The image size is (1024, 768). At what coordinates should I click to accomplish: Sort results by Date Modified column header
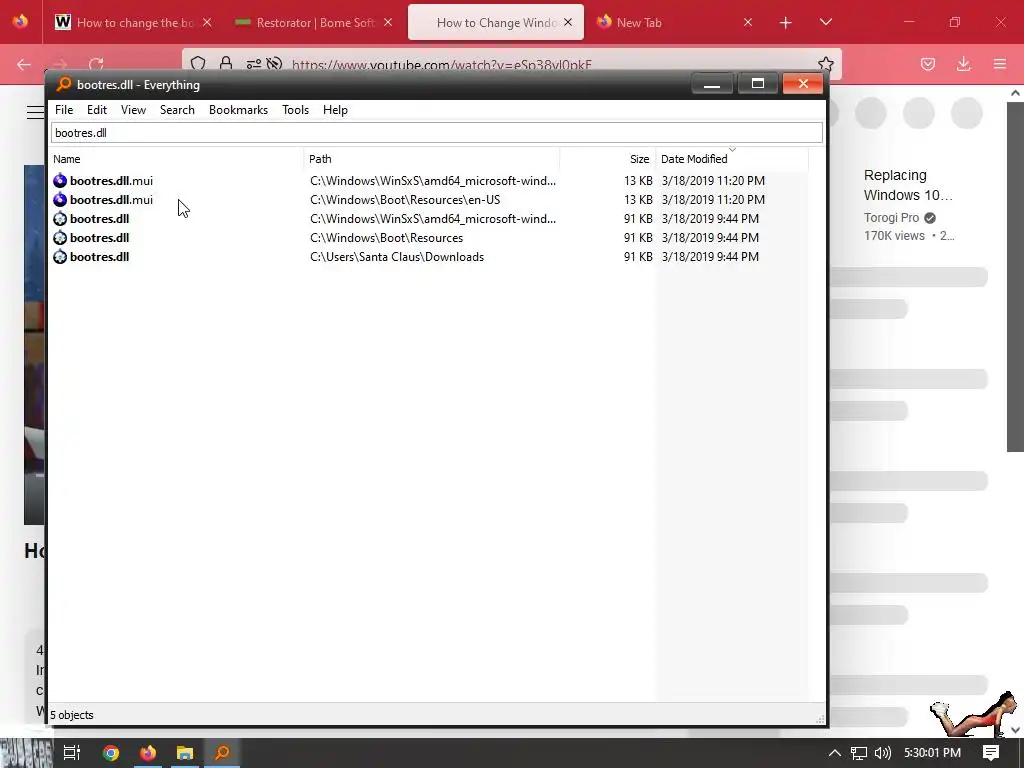tap(731, 159)
